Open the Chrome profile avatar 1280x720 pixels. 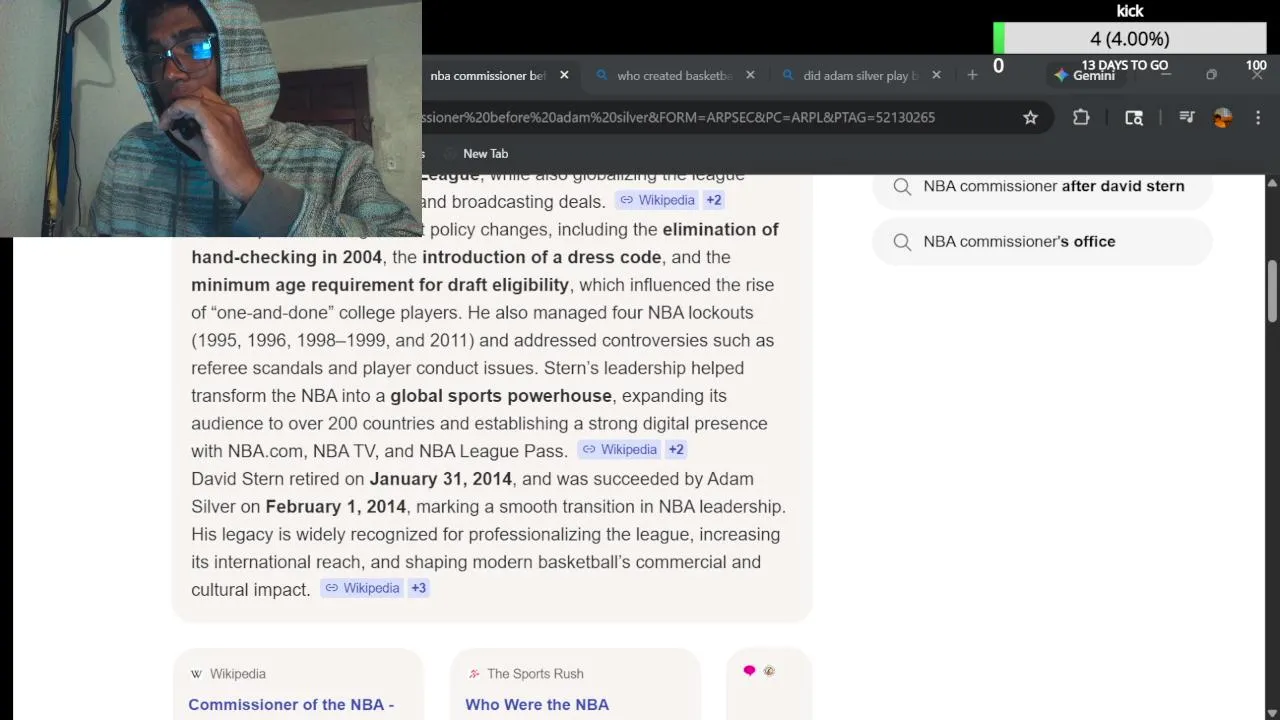point(1222,117)
